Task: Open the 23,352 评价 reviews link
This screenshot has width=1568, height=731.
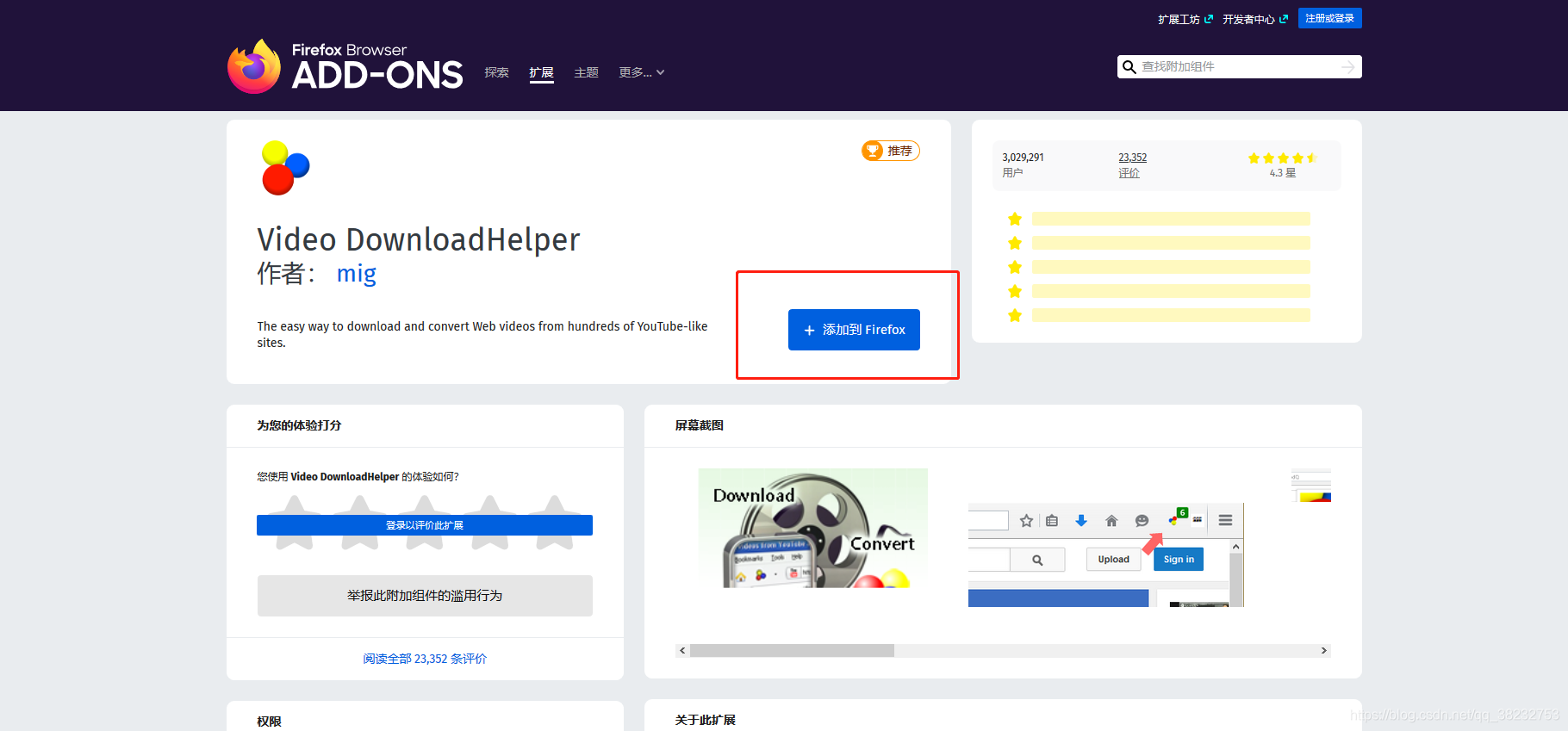Action: [1132, 164]
